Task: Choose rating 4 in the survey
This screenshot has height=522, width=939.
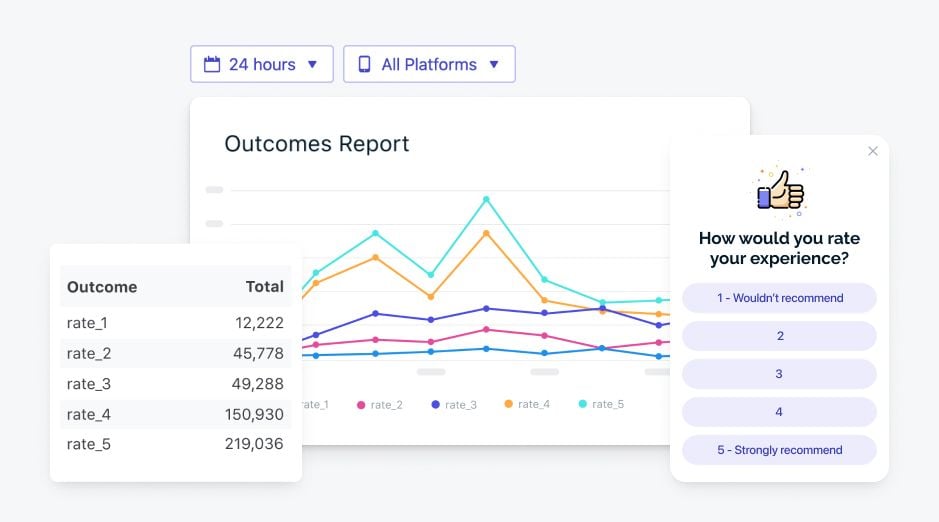Action: 779,412
